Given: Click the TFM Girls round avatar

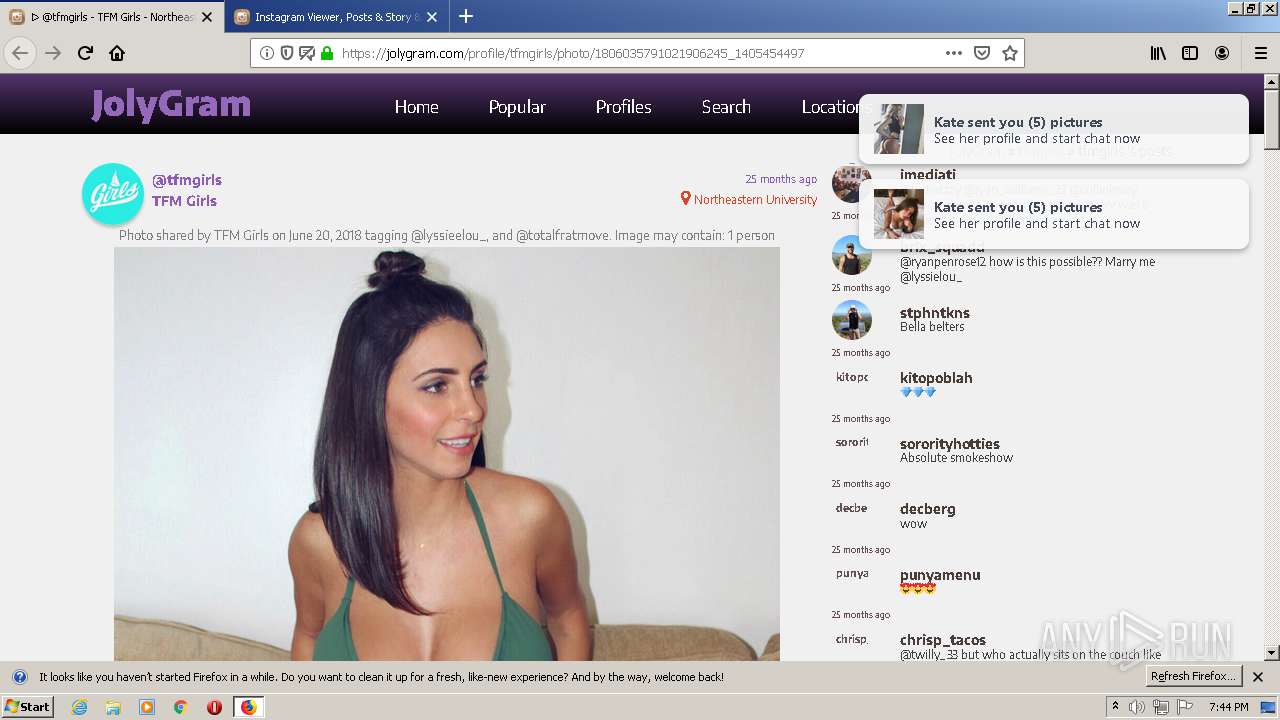Looking at the screenshot, I should tap(113, 194).
